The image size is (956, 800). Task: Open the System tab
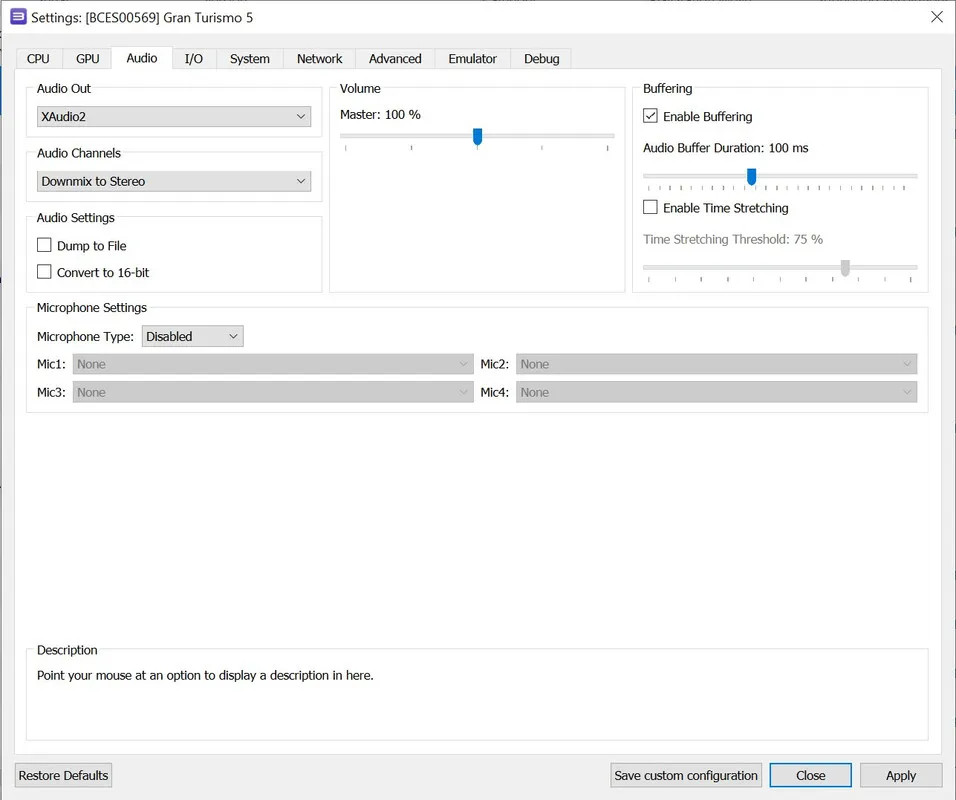pyautogui.click(x=249, y=59)
